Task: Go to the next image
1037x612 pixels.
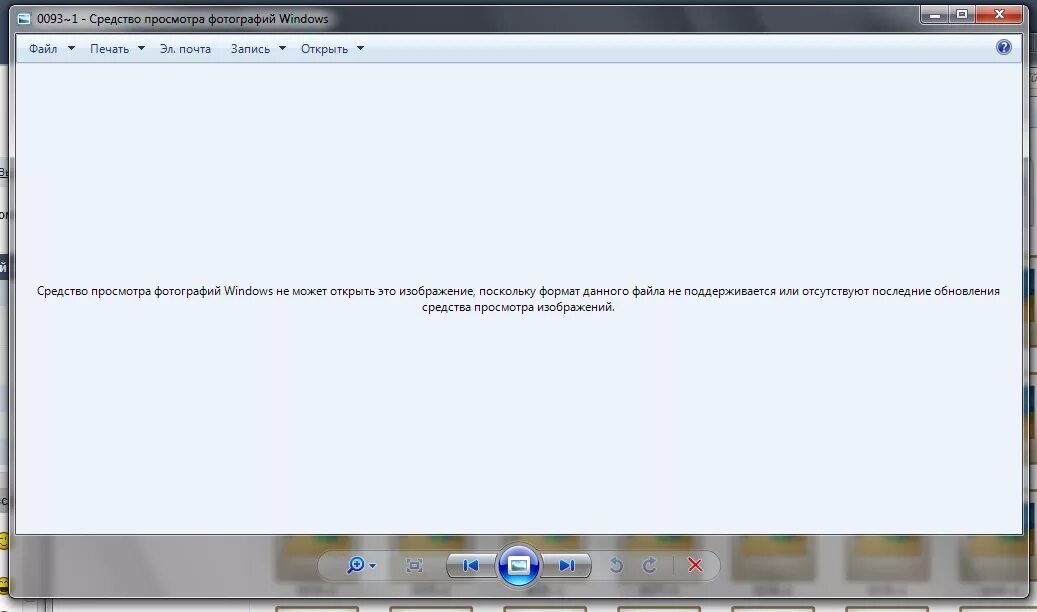Action: 566,565
